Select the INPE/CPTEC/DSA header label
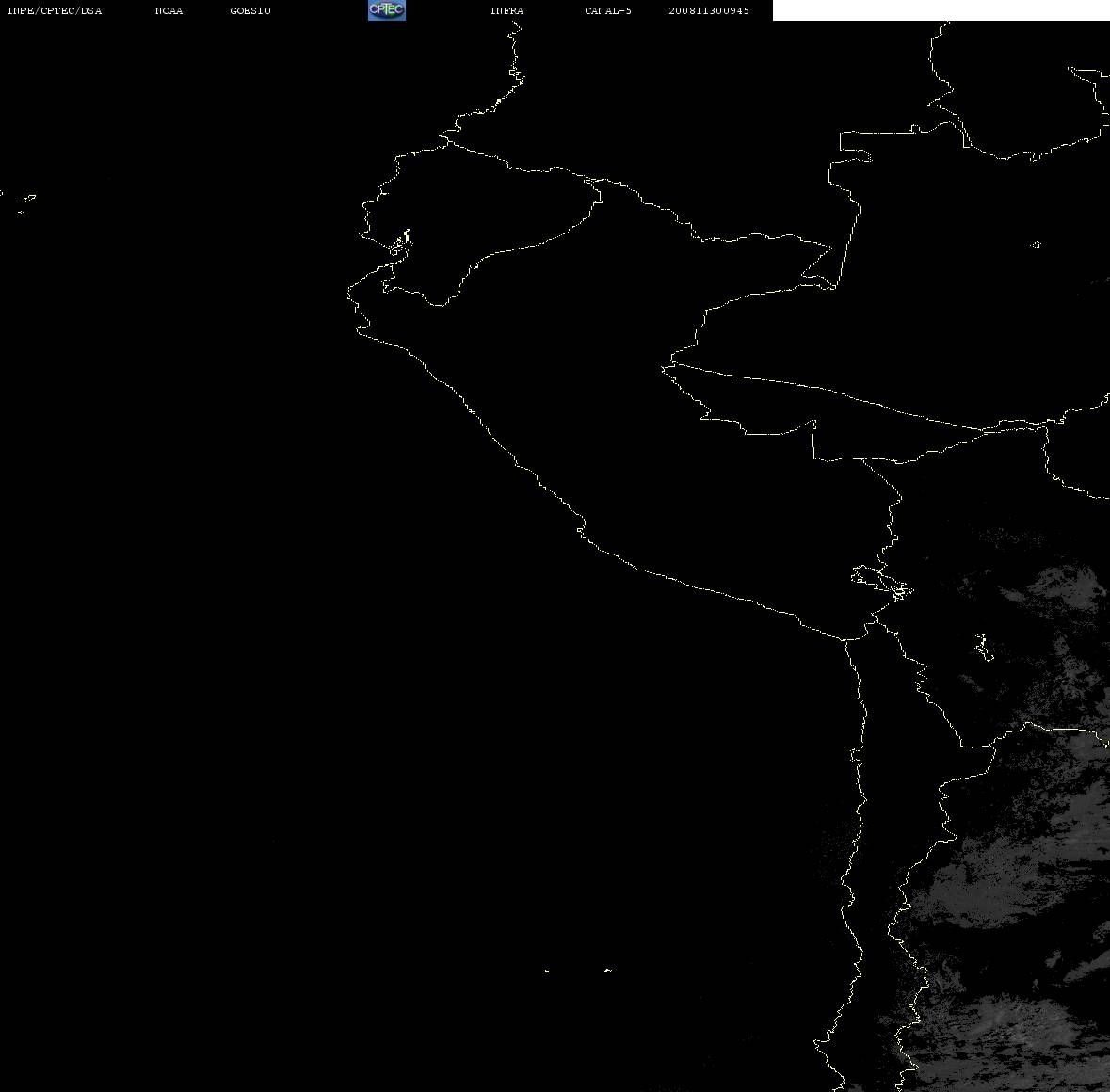This screenshot has width=1110, height=1092. click(x=55, y=10)
